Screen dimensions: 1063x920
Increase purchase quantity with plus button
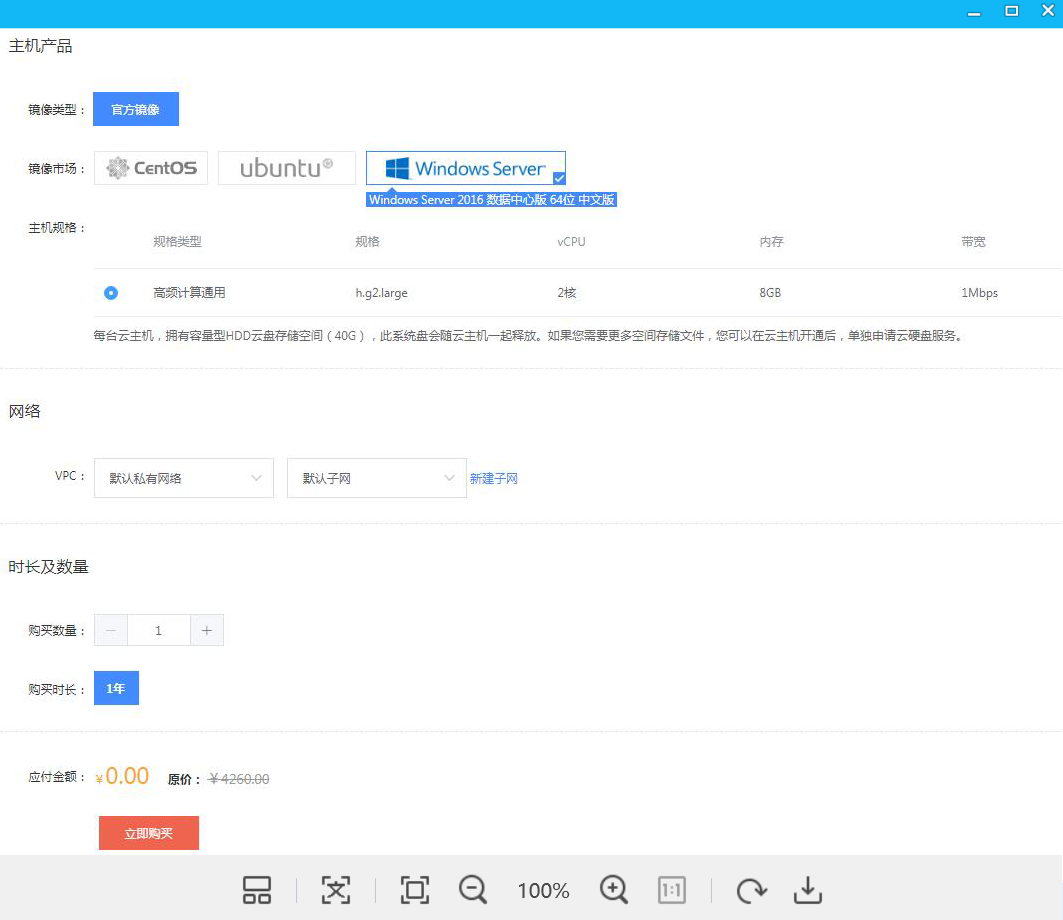point(207,631)
